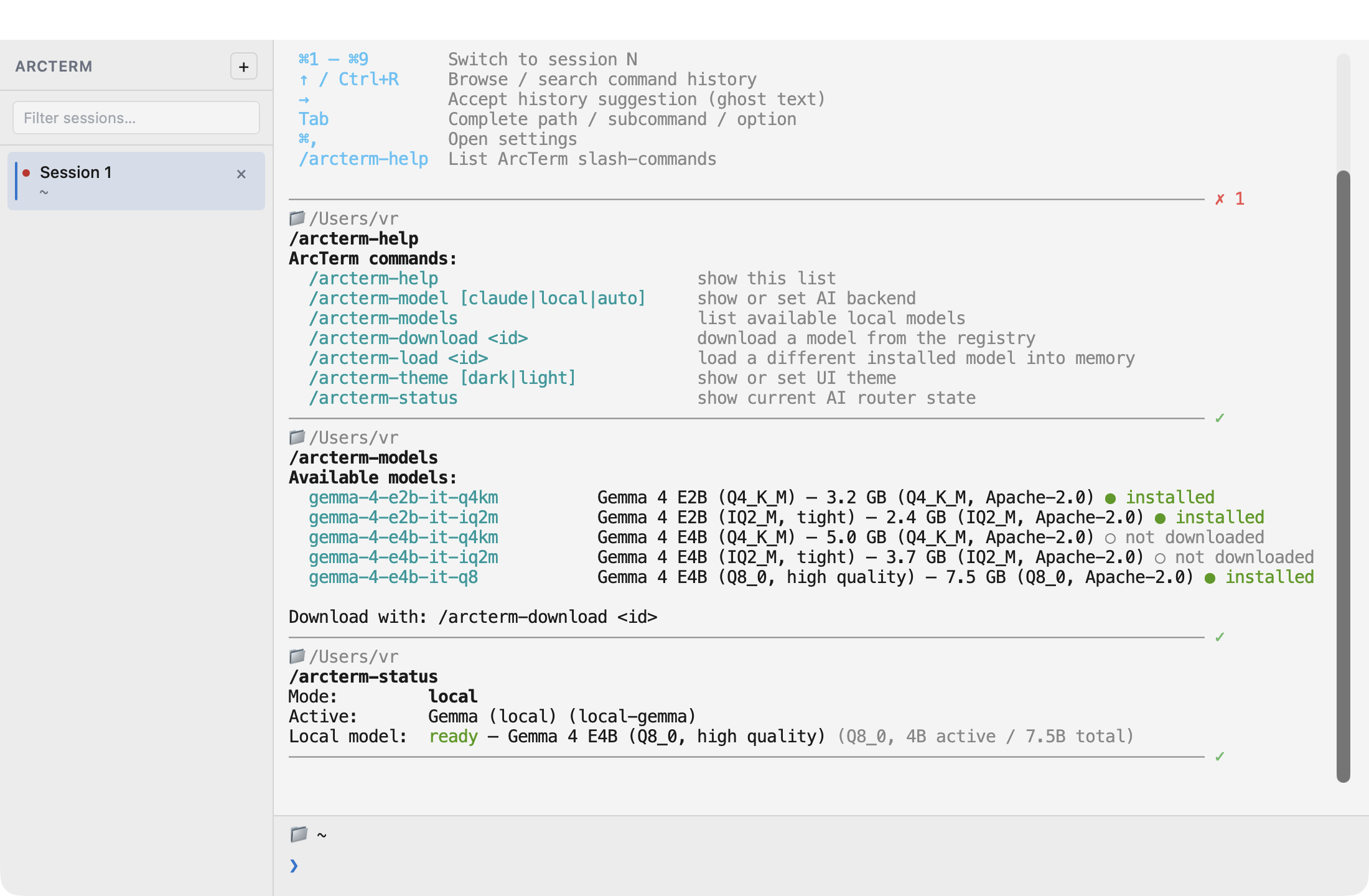Screen dimensions: 1369x896
Task: Click the green checkmark after /arcterm-help output
Action: point(1220,418)
